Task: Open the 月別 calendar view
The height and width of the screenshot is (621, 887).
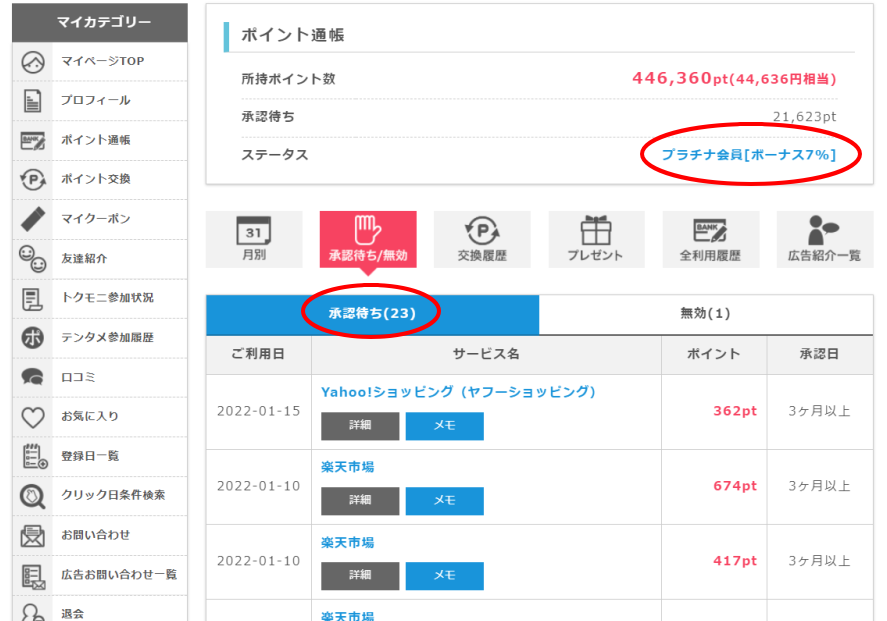Action: click(x=254, y=239)
